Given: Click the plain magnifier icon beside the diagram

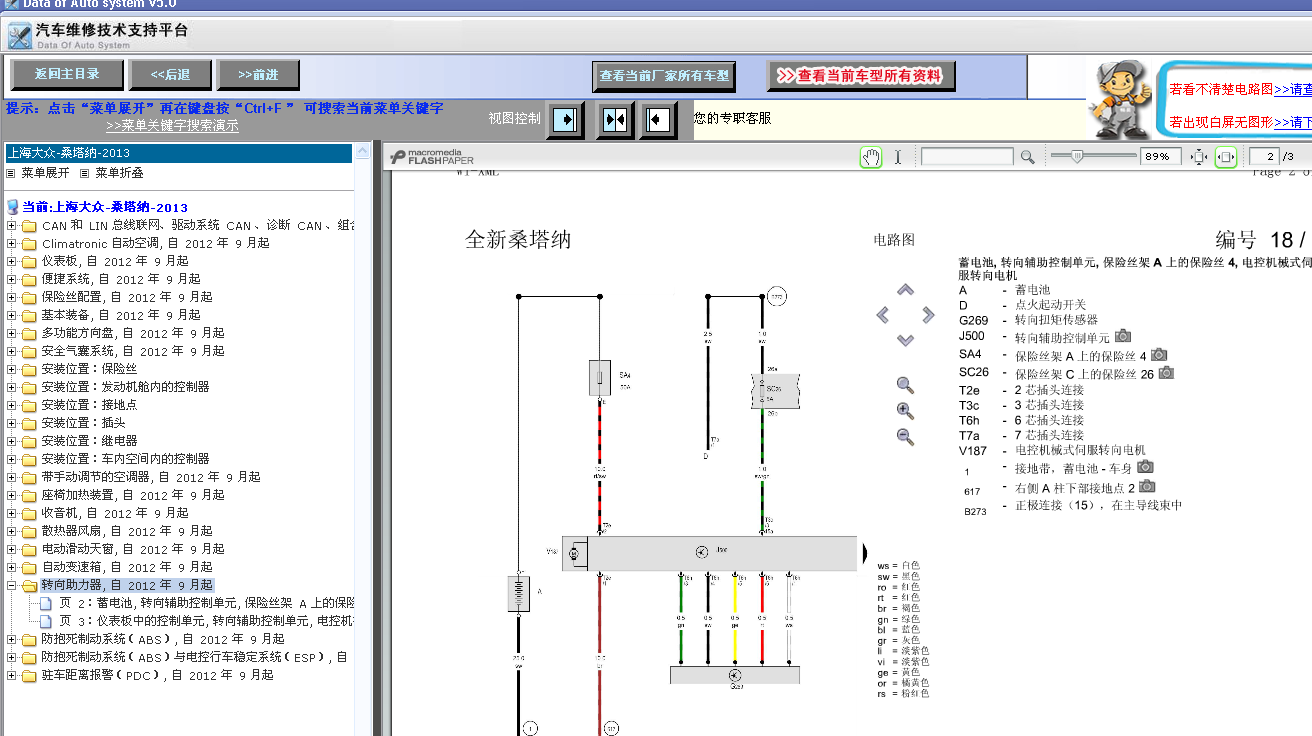Looking at the screenshot, I should click(905, 385).
